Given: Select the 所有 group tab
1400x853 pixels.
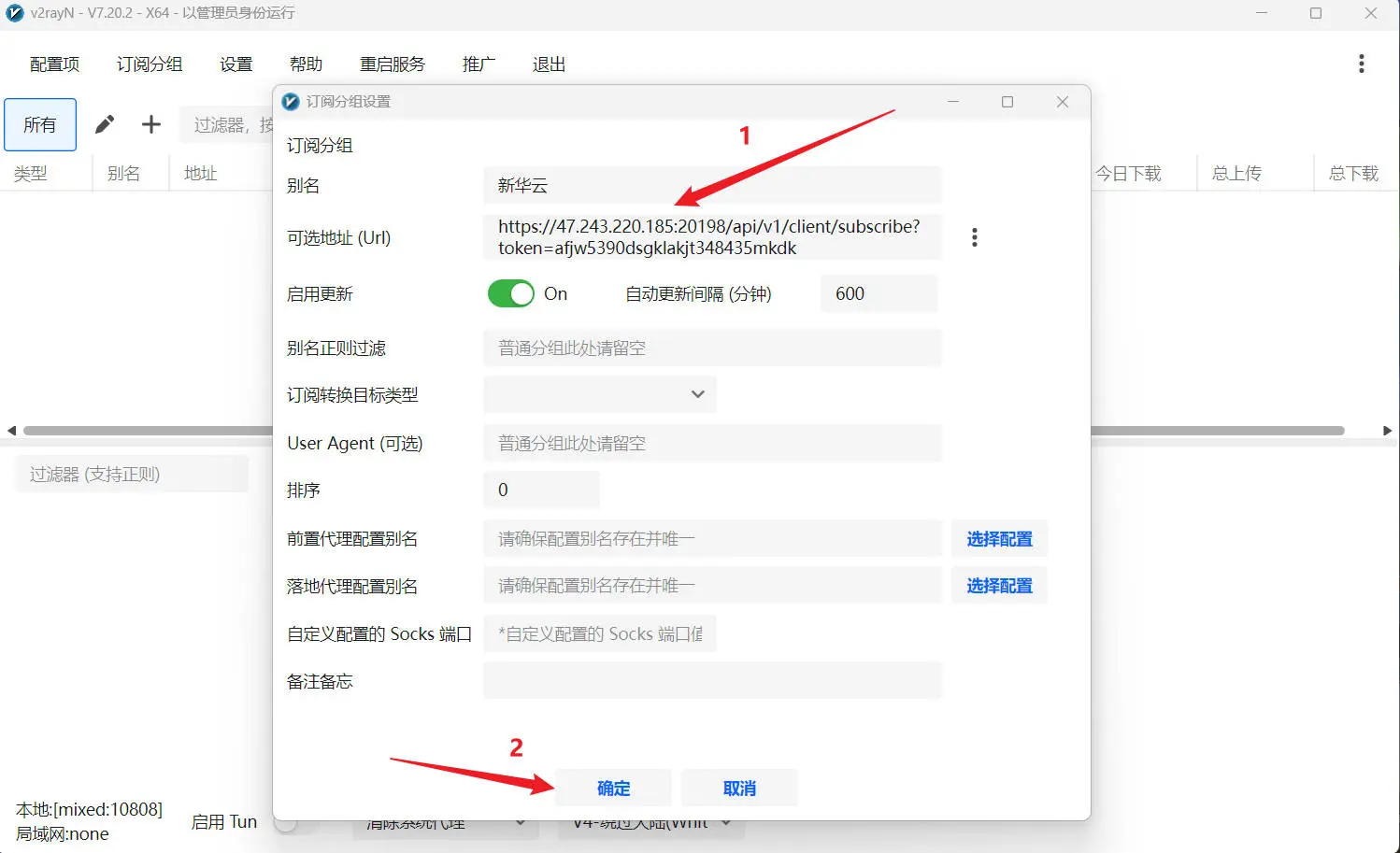Looking at the screenshot, I should click(x=39, y=123).
